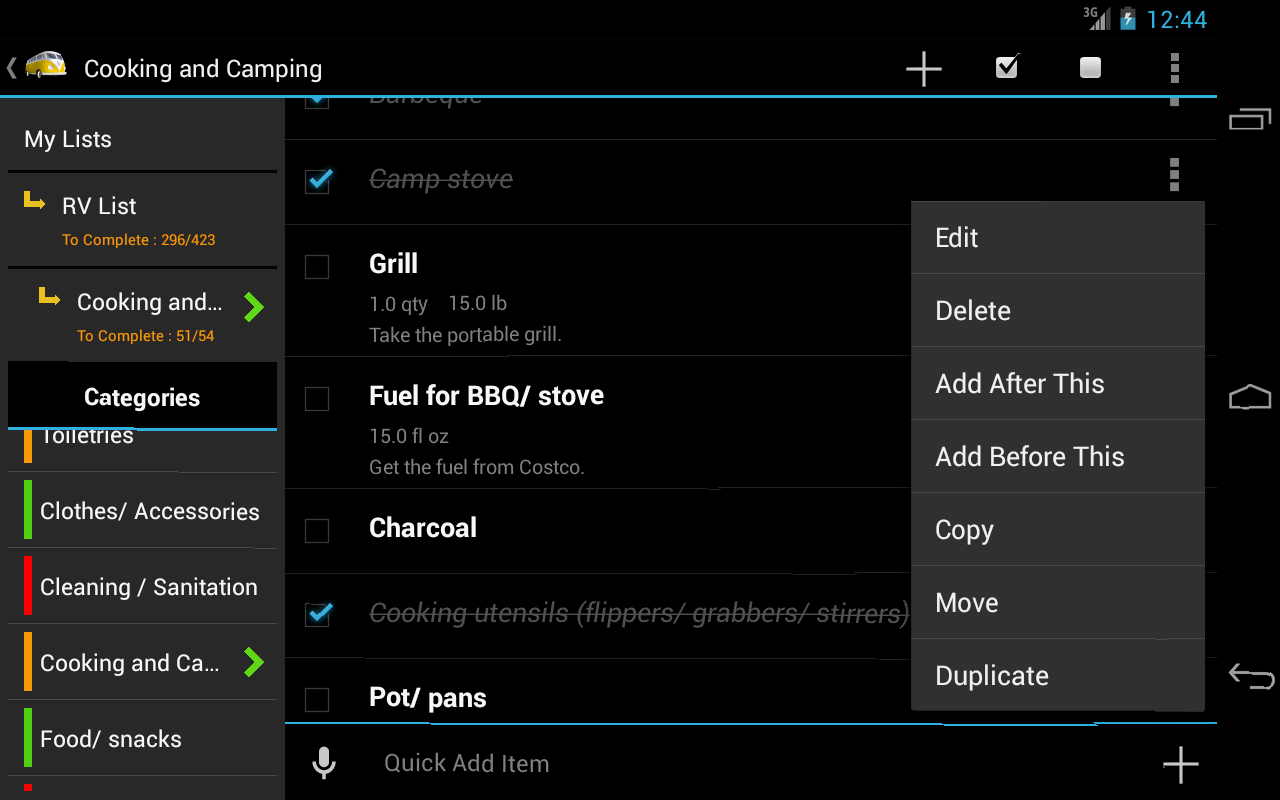Screen dimensions: 1280x800
Task: Tap the yellow van app icon
Action: click(x=46, y=66)
